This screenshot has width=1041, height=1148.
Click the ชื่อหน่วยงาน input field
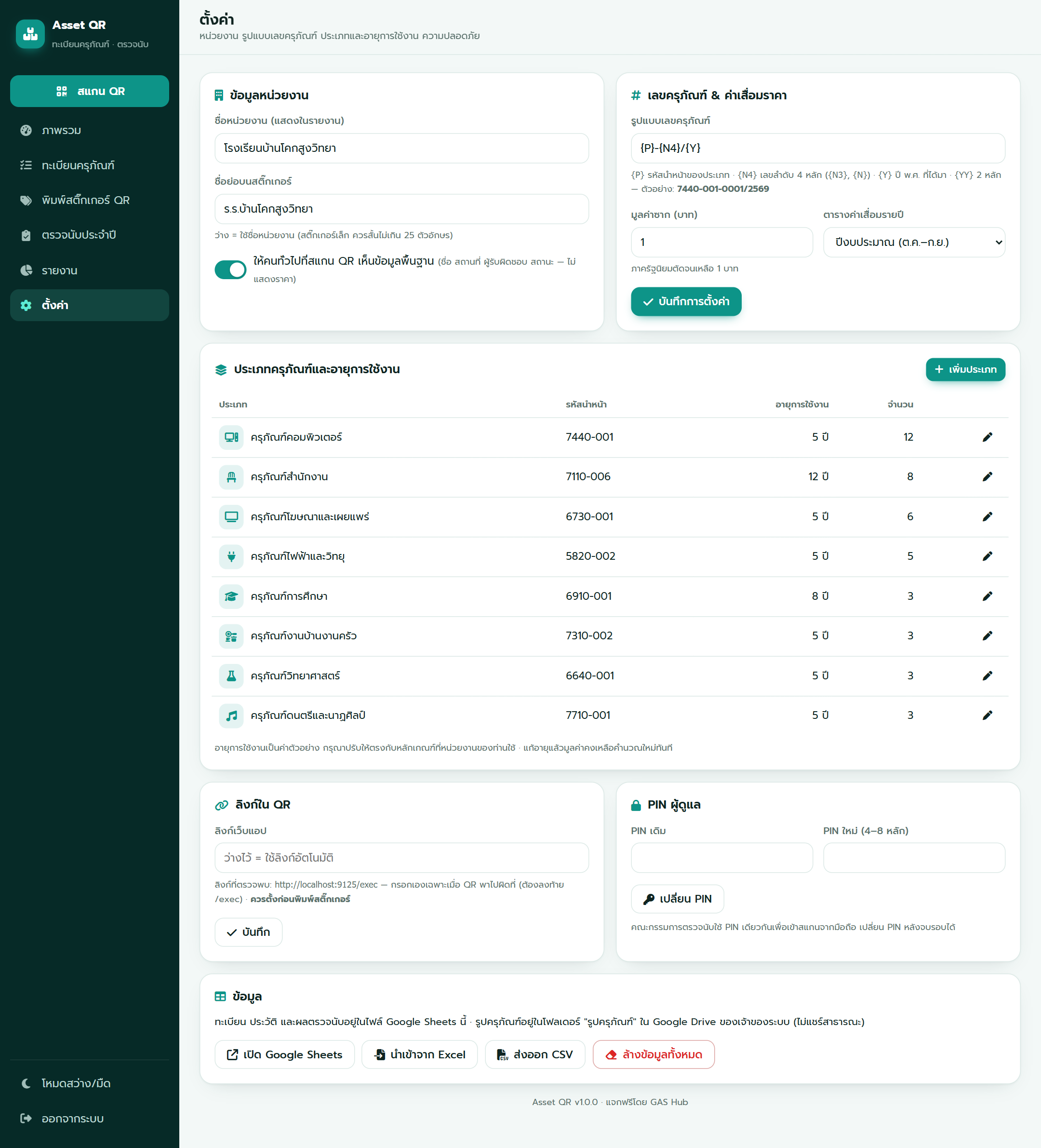pos(402,148)
